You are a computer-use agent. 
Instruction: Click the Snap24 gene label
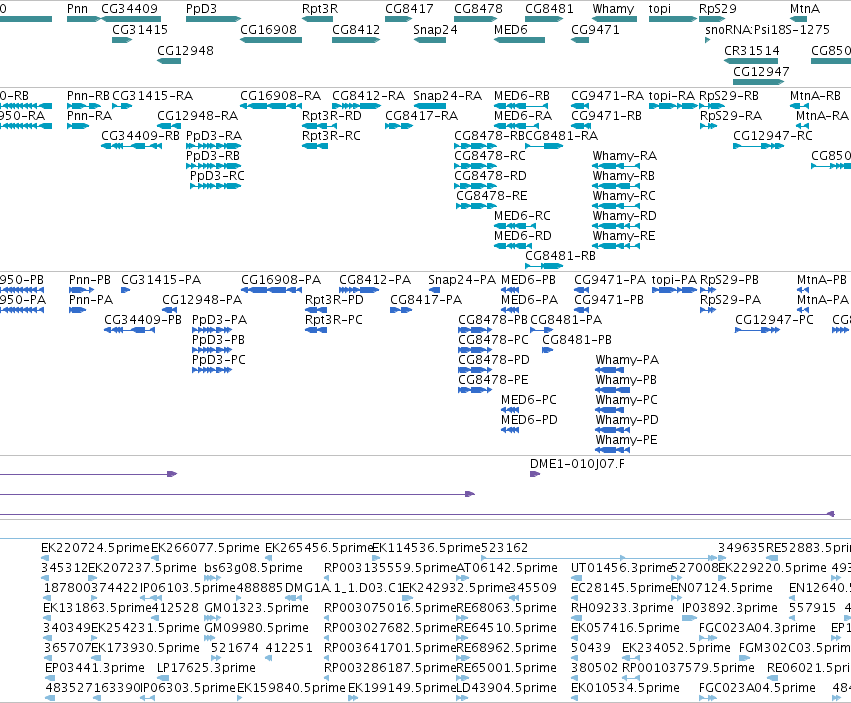click(435, 29)
